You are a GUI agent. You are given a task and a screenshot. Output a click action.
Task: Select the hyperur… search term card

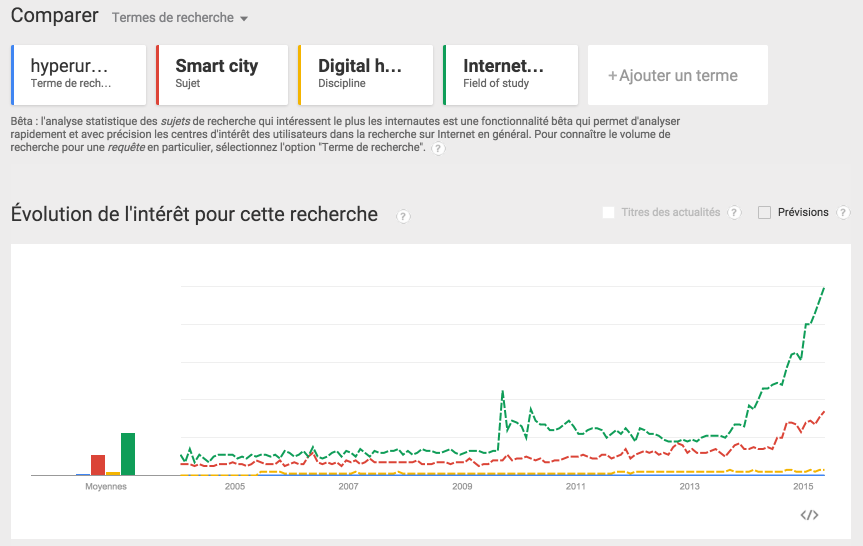pos(79,75)
